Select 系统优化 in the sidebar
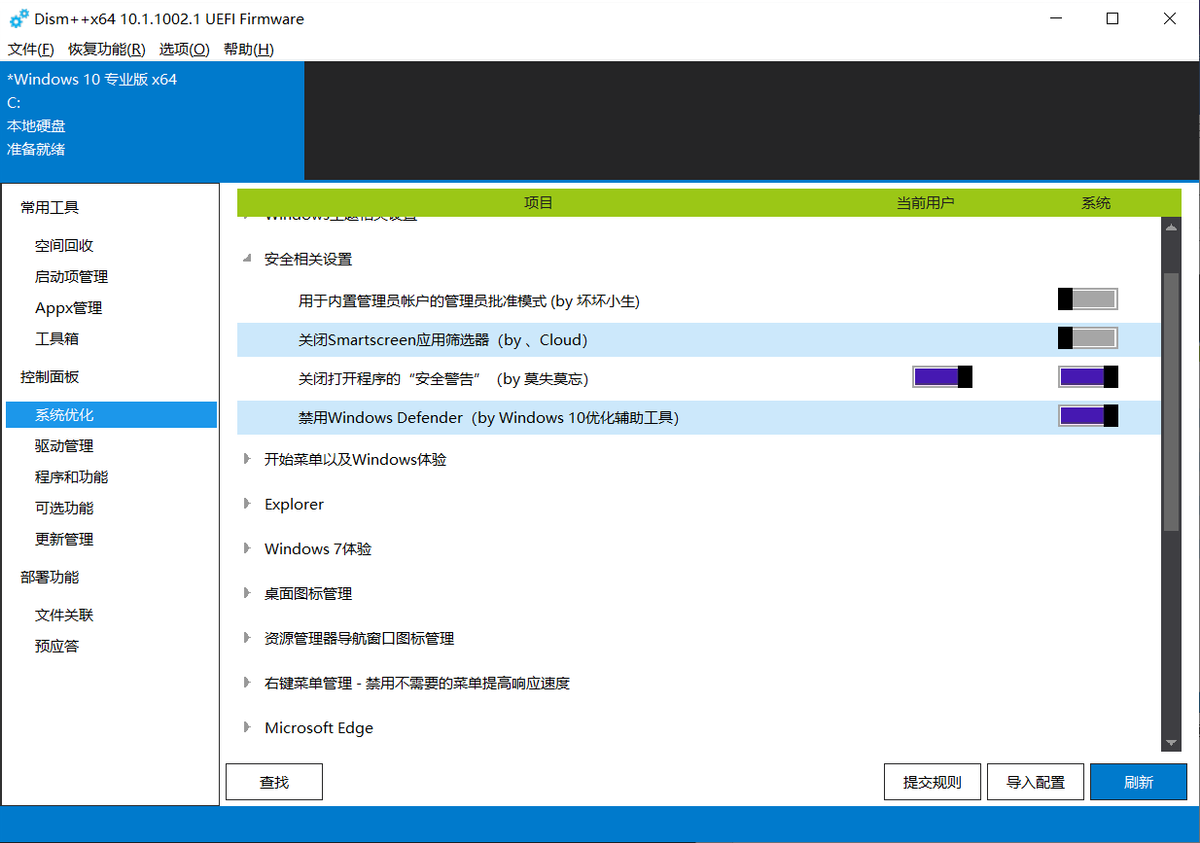This screenshot has height=843, width=1200. [x=111, y=415]
